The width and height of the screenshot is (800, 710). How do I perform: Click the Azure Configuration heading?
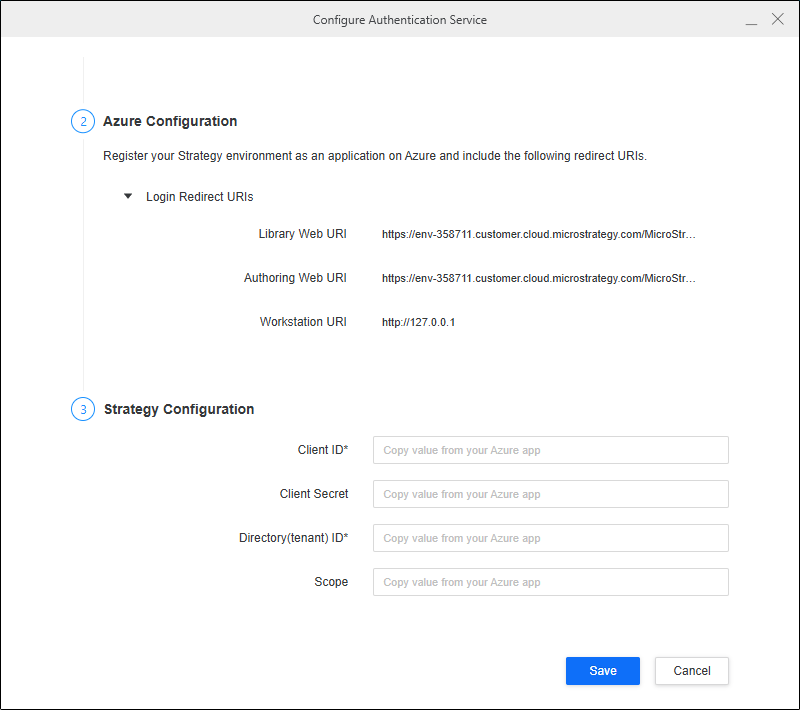click(170, 121)
